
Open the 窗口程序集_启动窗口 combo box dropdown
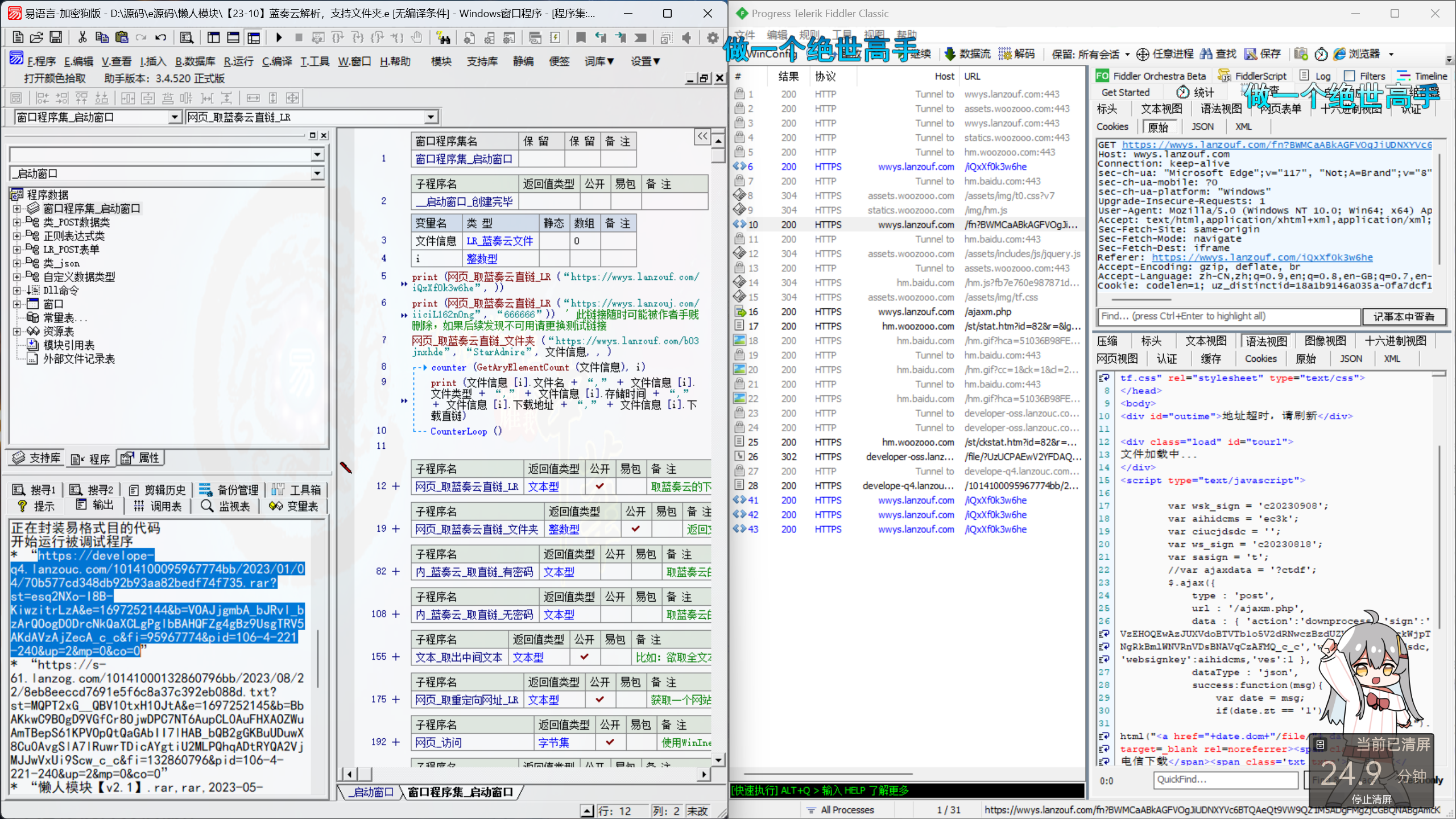174,117
